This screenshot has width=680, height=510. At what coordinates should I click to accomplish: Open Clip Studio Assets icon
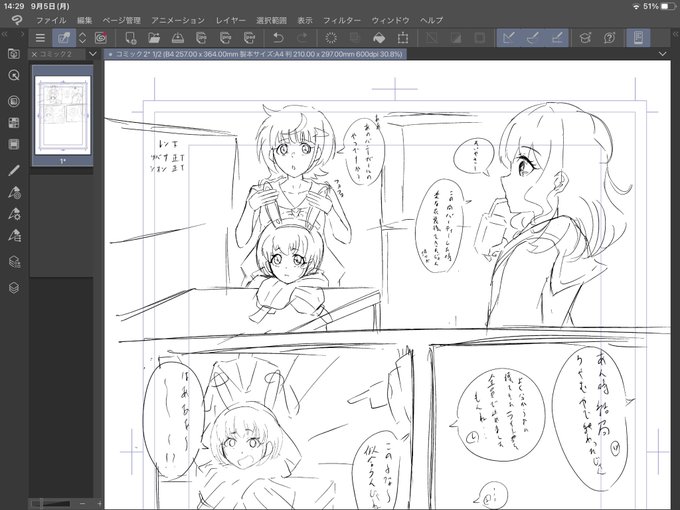pos(585,38)
